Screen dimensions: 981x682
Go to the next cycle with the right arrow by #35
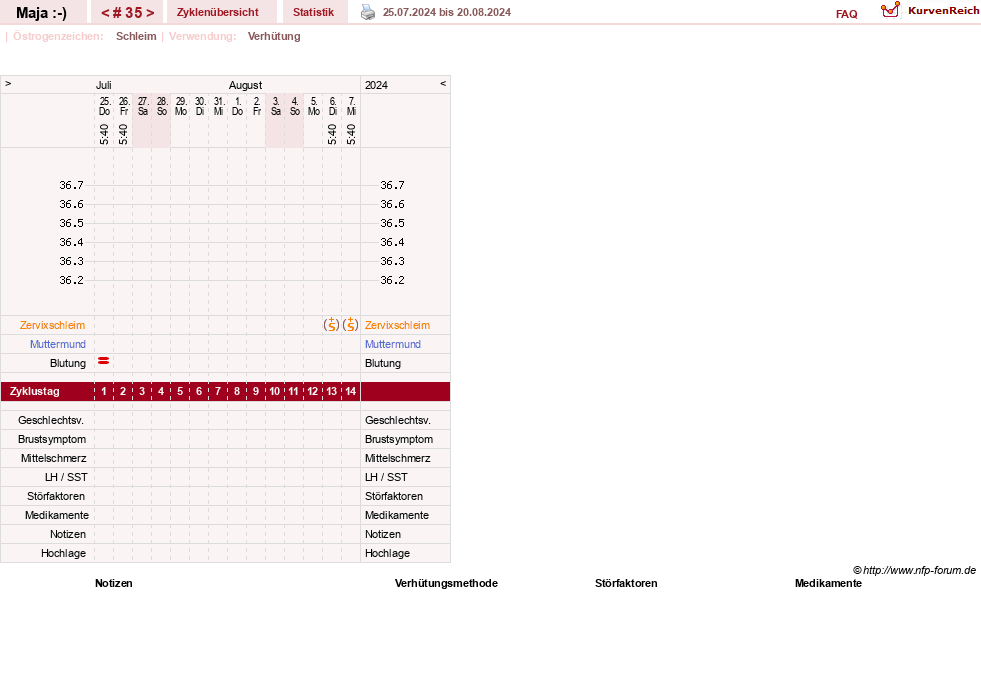[x=150, y=13]
